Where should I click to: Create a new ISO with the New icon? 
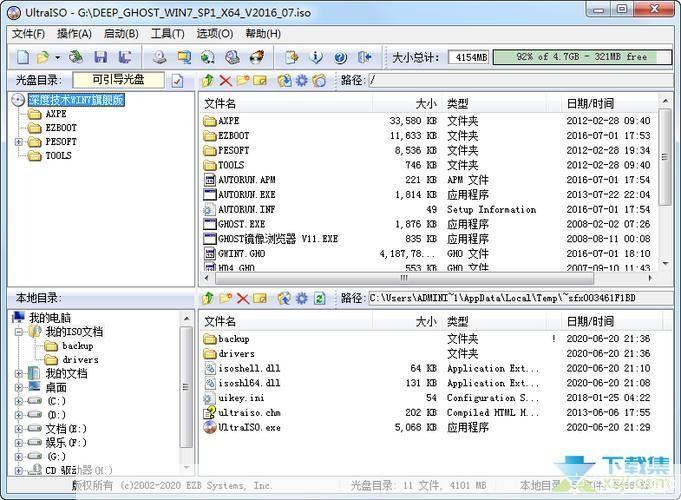coord(23,57)
